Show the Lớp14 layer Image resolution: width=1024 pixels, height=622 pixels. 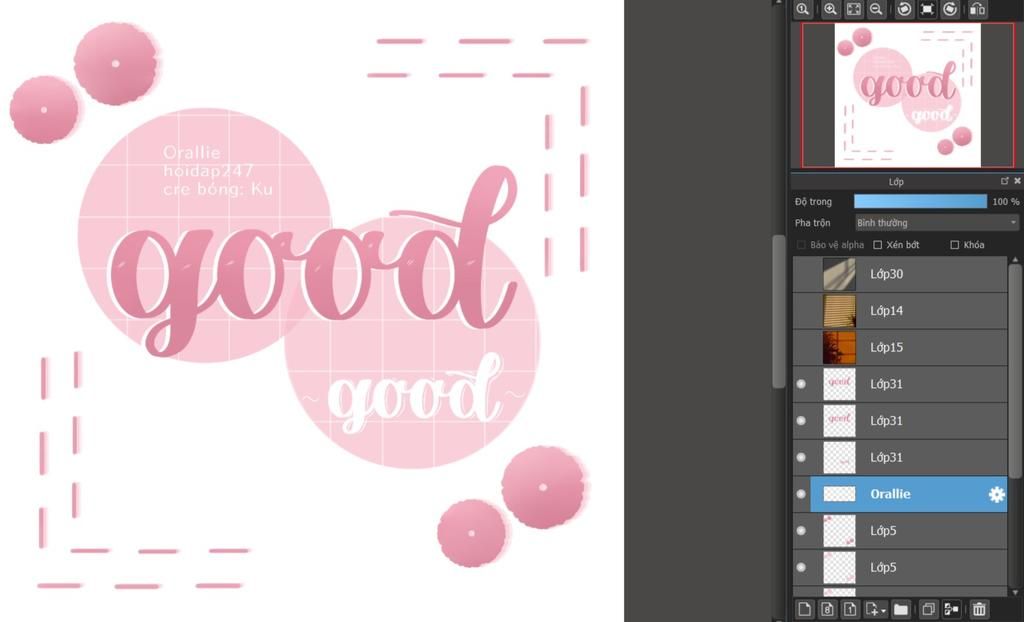801,310
